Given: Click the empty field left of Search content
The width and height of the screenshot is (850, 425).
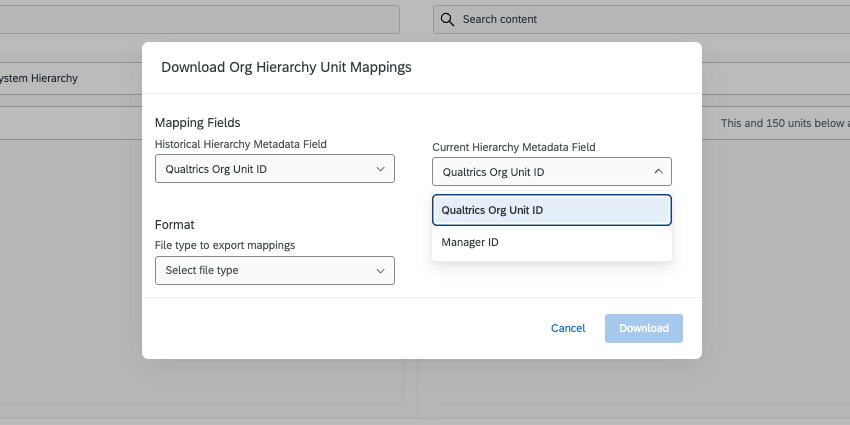Looking at the screenshot, I should [x=200, y=19].
